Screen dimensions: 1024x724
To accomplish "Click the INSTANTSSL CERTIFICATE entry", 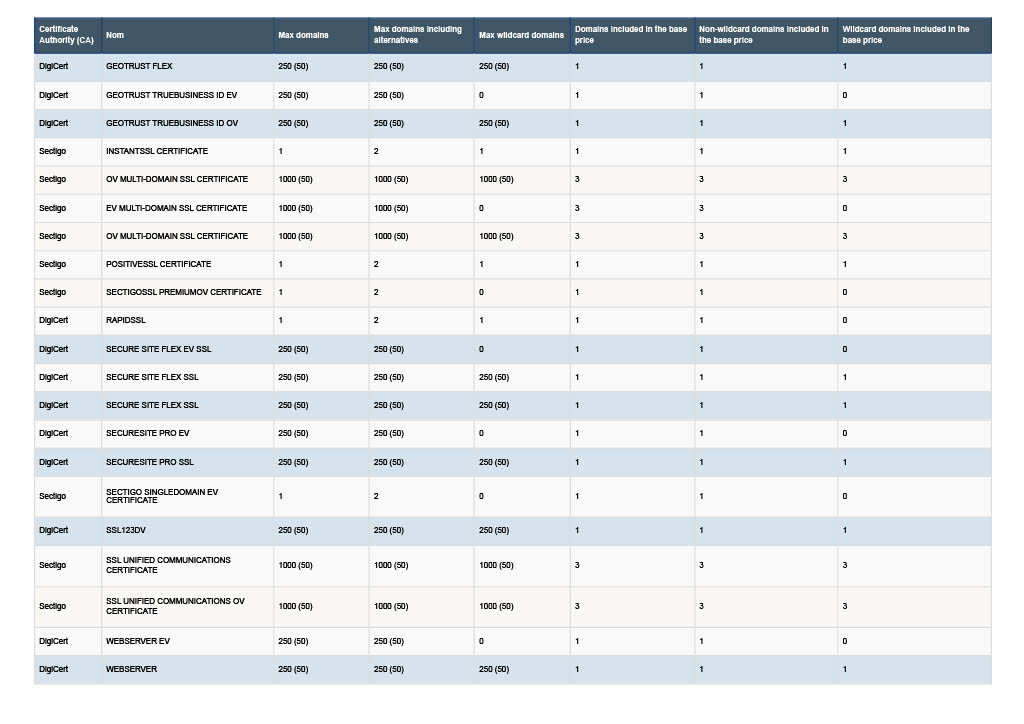I will (157, 151).
